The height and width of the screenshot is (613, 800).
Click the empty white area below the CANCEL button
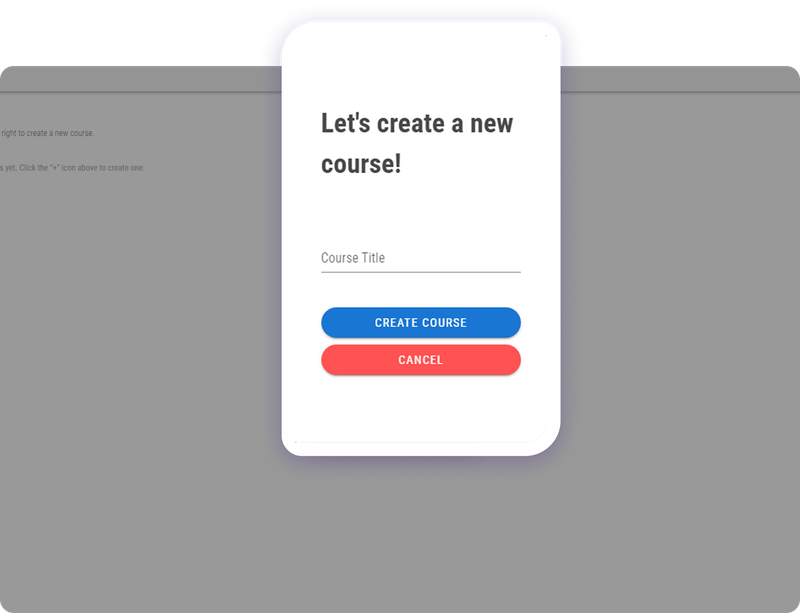click(420, 408)
